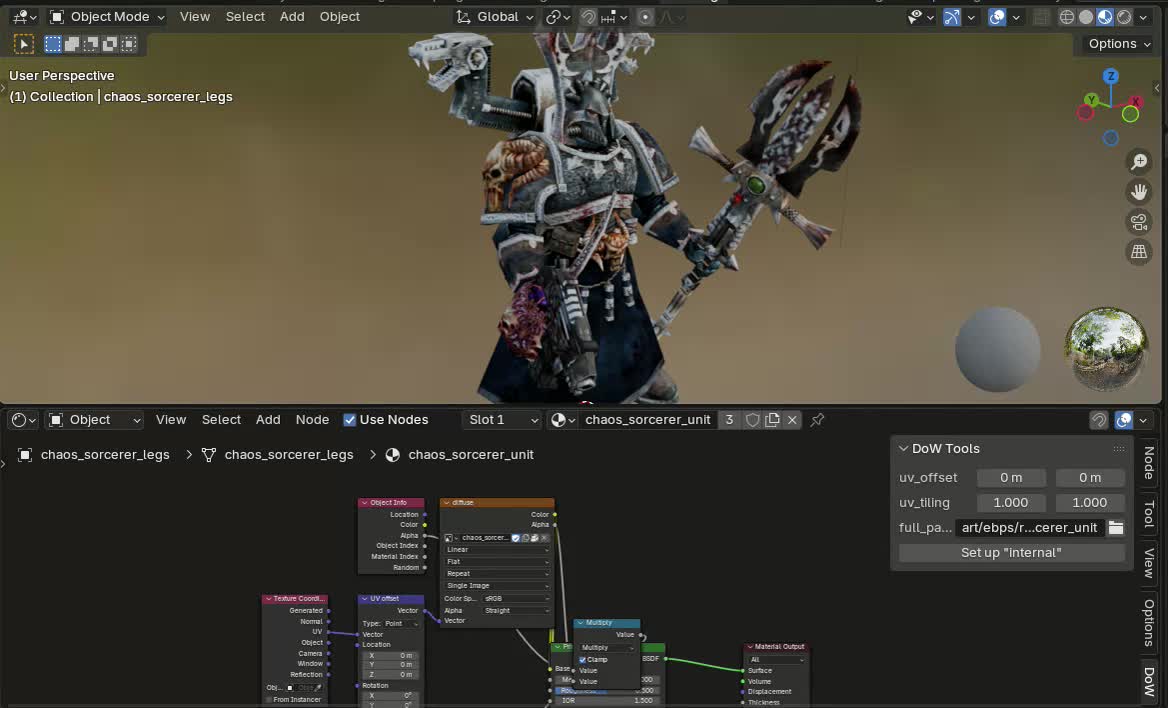The height and width of the screenshot is (708, 1168).
Task: Toggle viewport overlays display
Action: tap(997, 16)
